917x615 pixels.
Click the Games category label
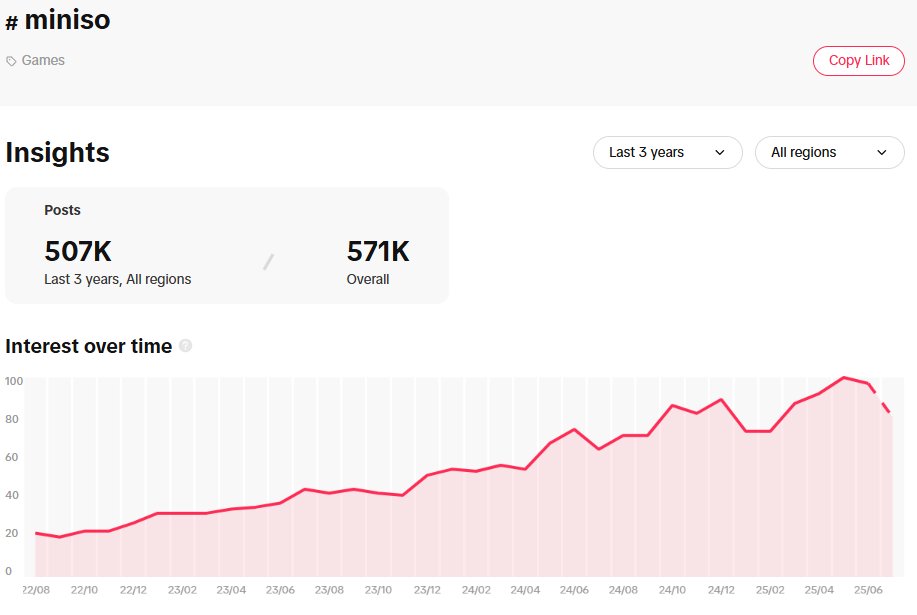pyautogui.click(x=43, y=60)
